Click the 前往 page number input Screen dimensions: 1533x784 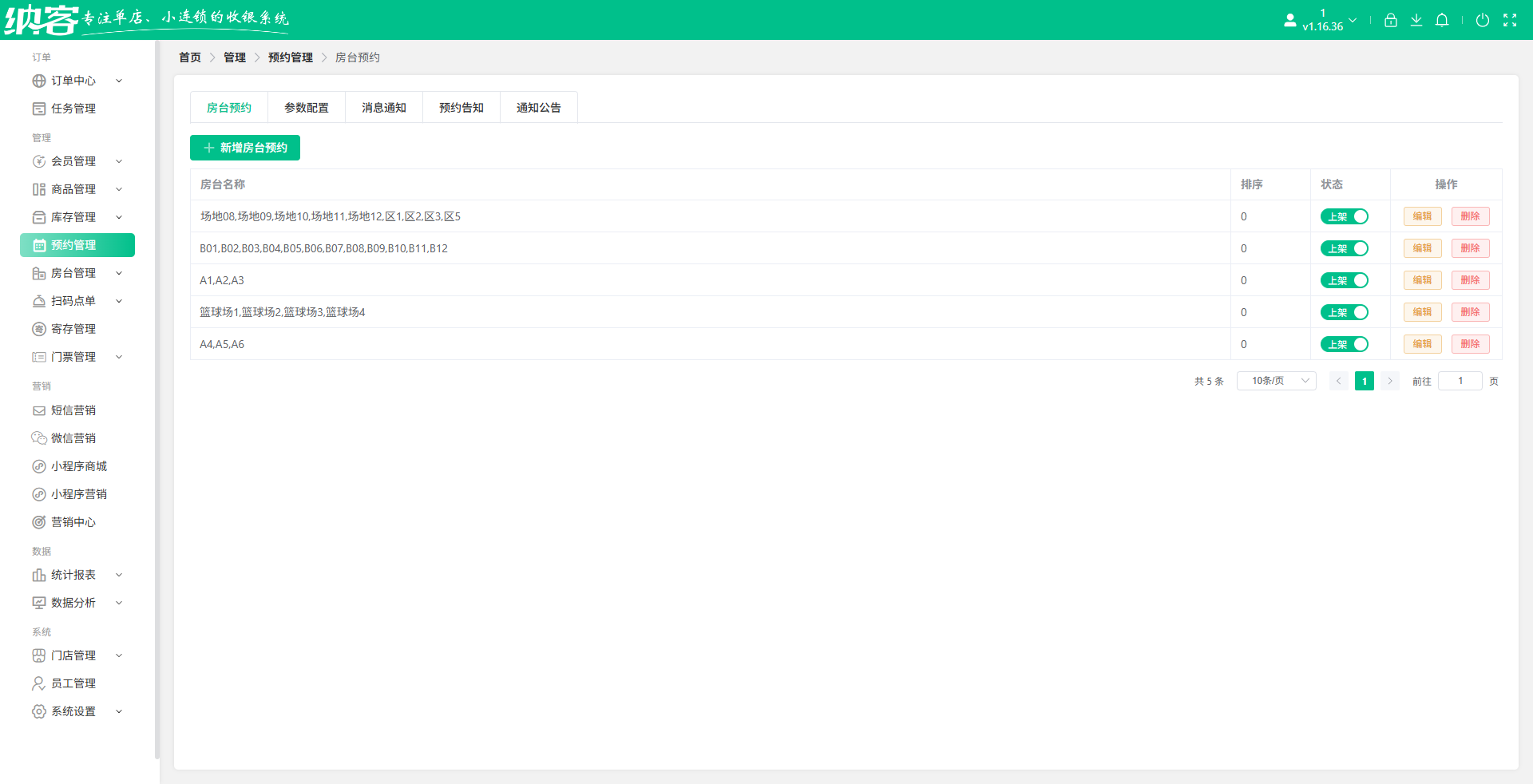(x=1460, y=381)
